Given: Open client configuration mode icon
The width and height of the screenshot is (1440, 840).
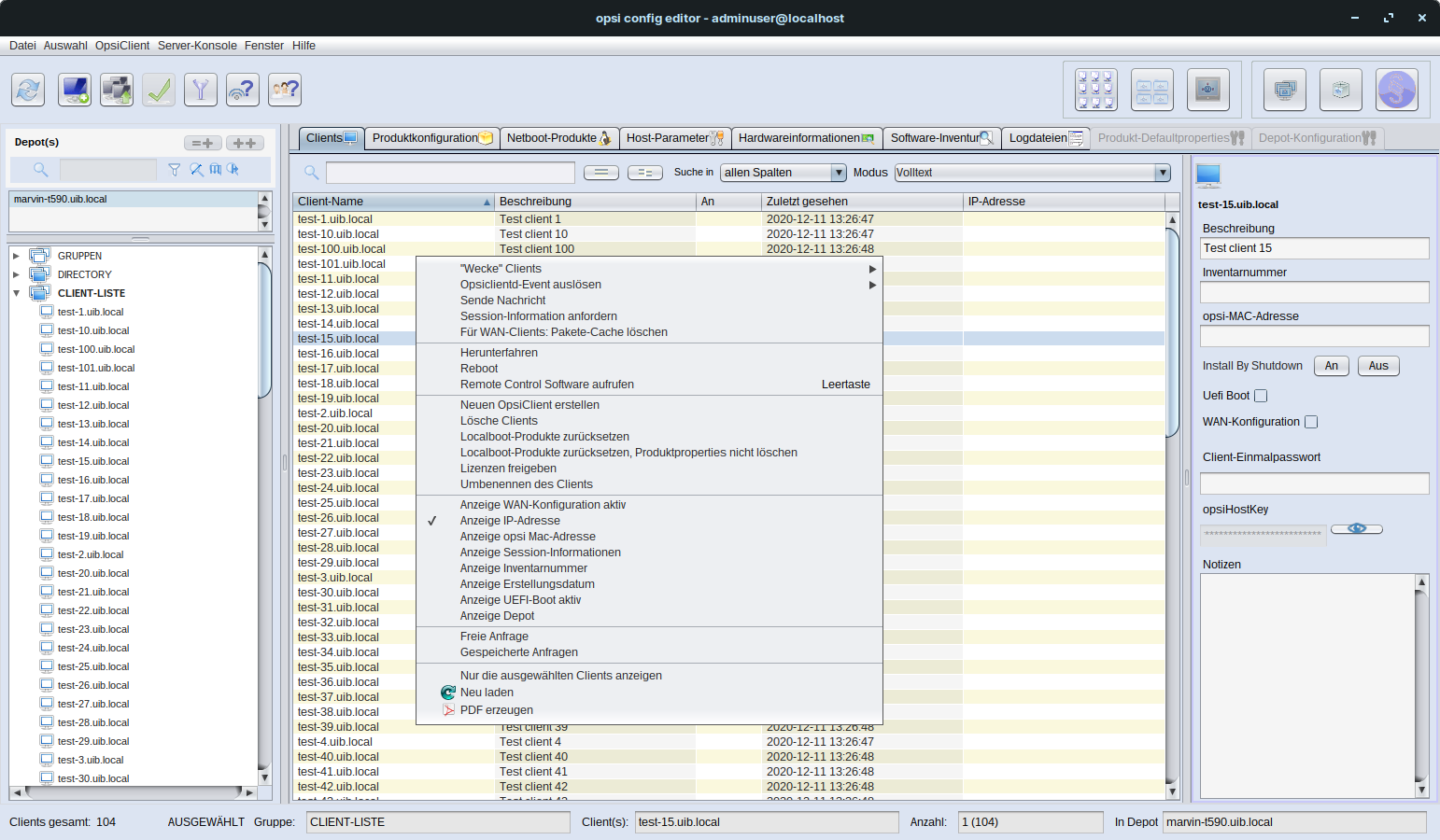Looking at the screenshot, I should pyautogui.click(x=1095, y=90).
